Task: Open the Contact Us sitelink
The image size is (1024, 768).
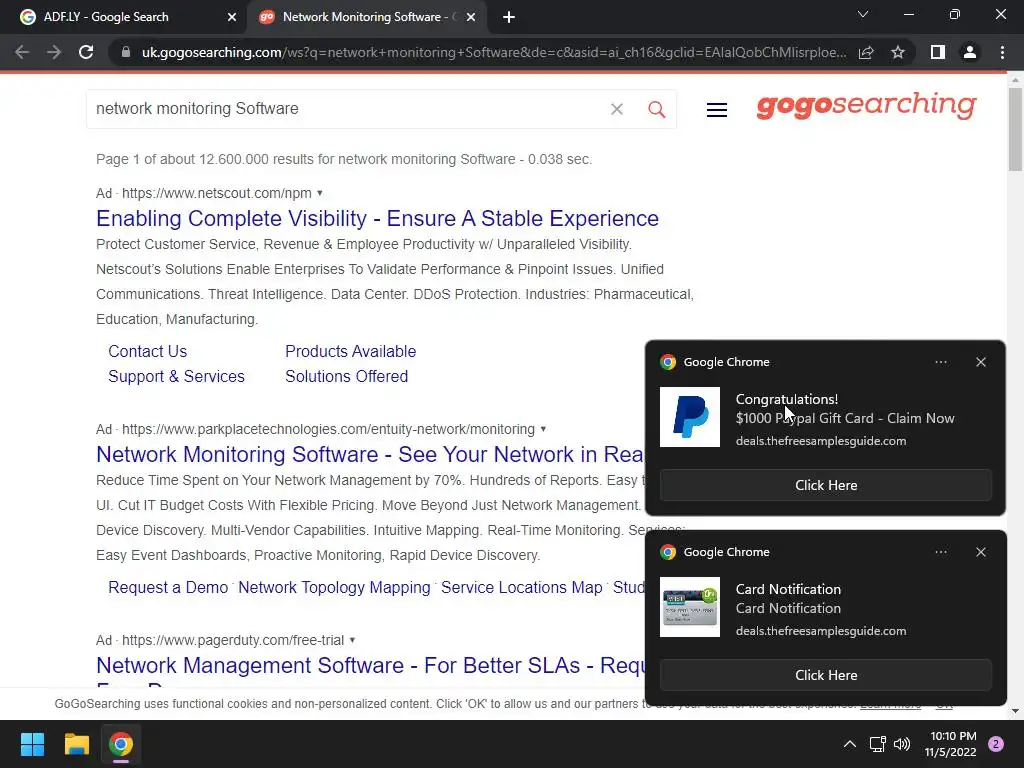Action: tap(148, 351)
